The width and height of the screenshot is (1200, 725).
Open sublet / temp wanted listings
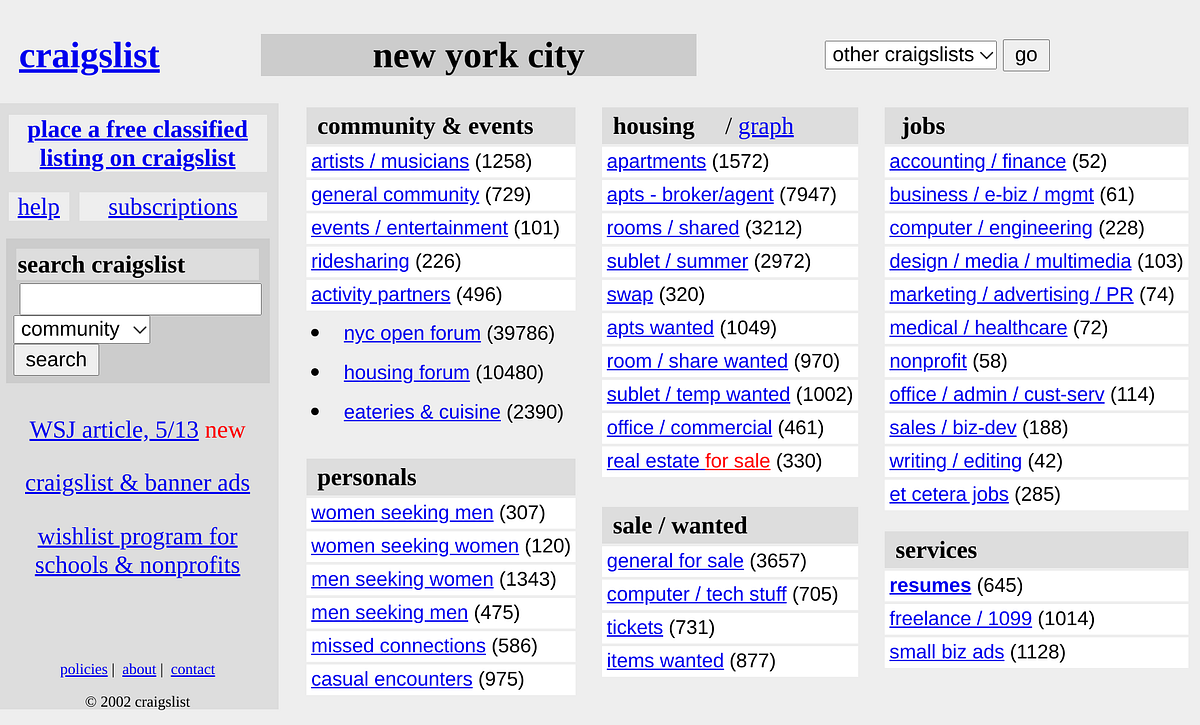pyautogui.click(x=698, y=394)
